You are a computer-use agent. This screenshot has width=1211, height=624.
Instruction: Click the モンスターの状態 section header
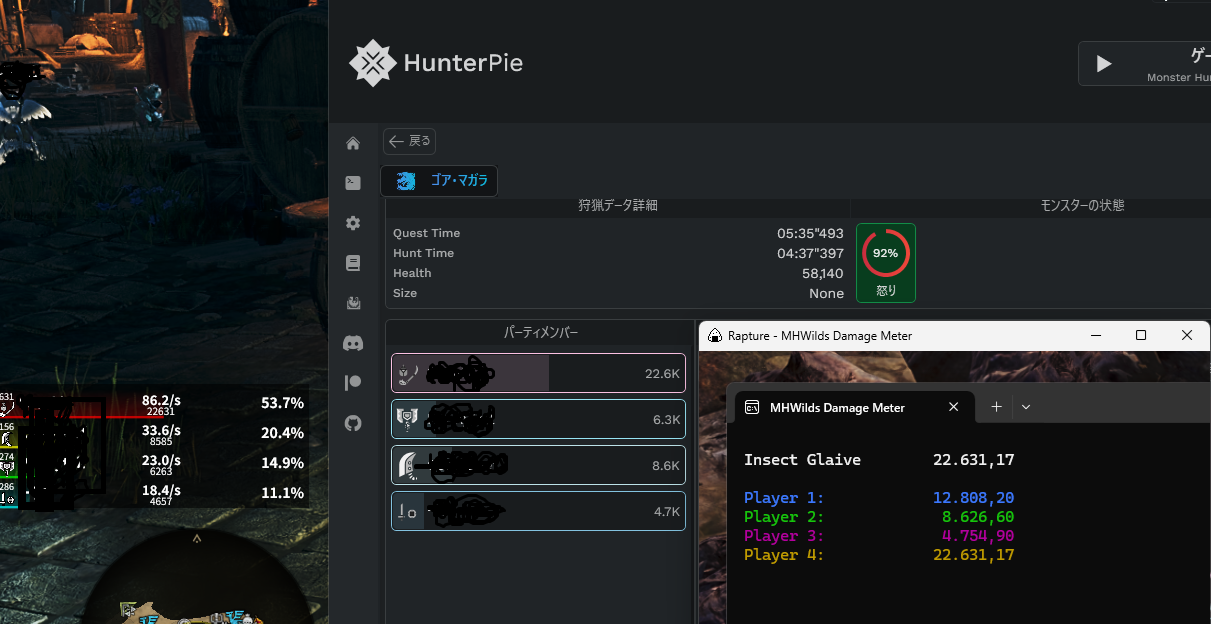pos(1083,205)
